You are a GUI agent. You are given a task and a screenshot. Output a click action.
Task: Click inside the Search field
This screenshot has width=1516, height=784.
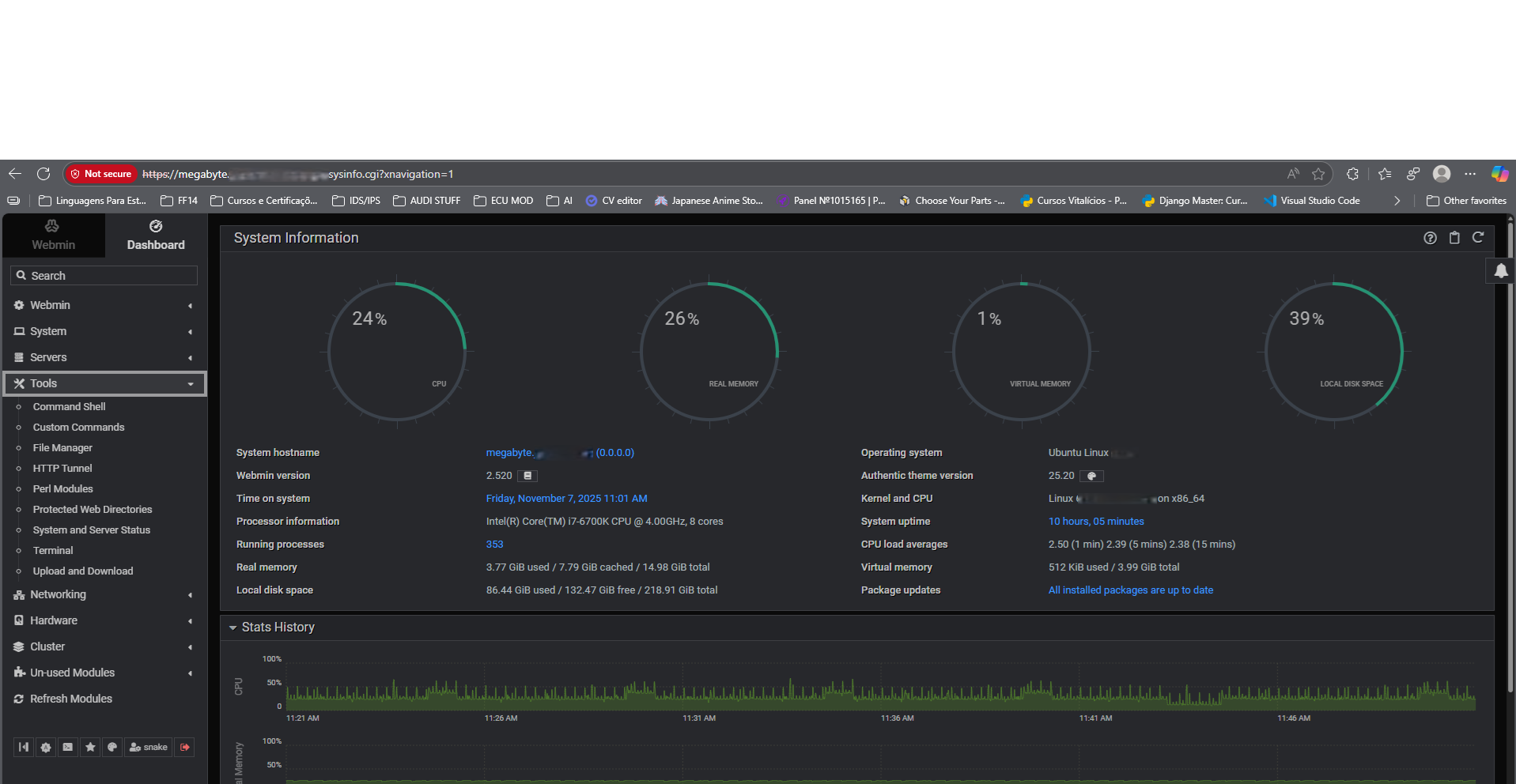(103, 275)
